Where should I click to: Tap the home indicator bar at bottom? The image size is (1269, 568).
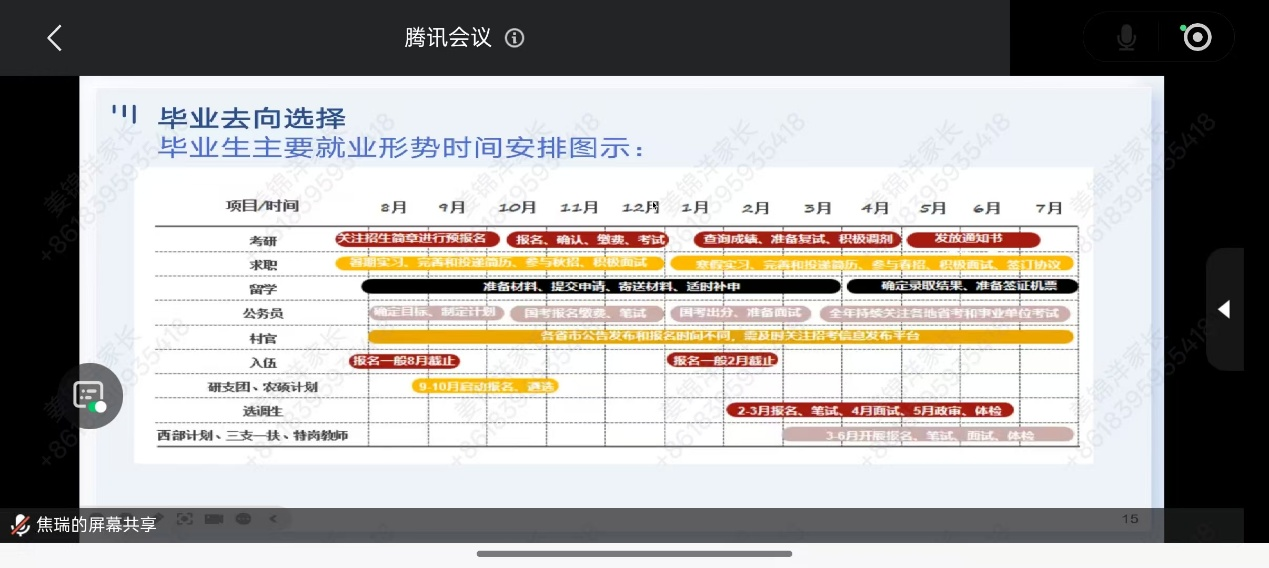(634, 553)
